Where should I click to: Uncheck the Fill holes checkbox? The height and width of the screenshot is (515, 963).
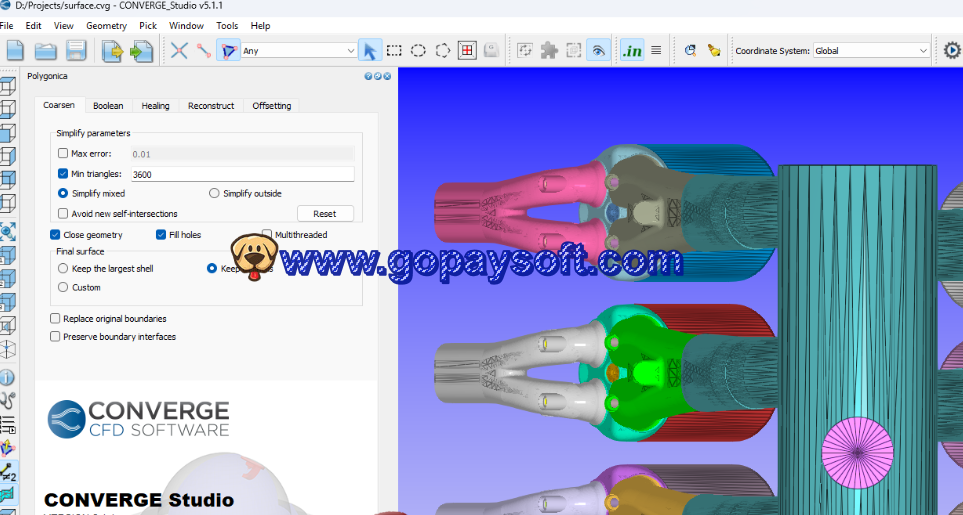click(x=161, y=235)
